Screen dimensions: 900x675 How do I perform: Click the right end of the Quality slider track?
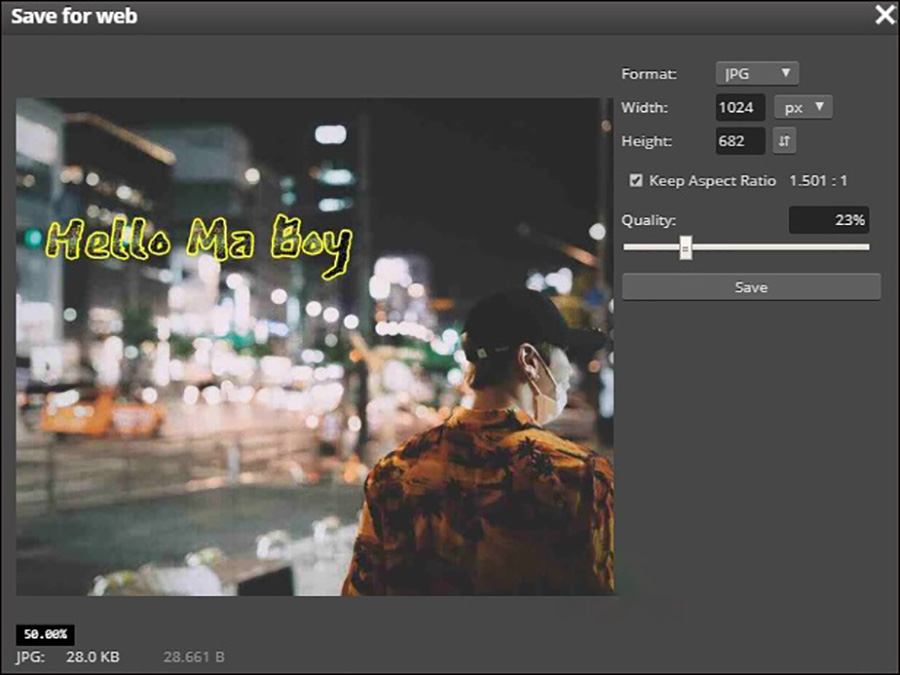coord(866,247)
